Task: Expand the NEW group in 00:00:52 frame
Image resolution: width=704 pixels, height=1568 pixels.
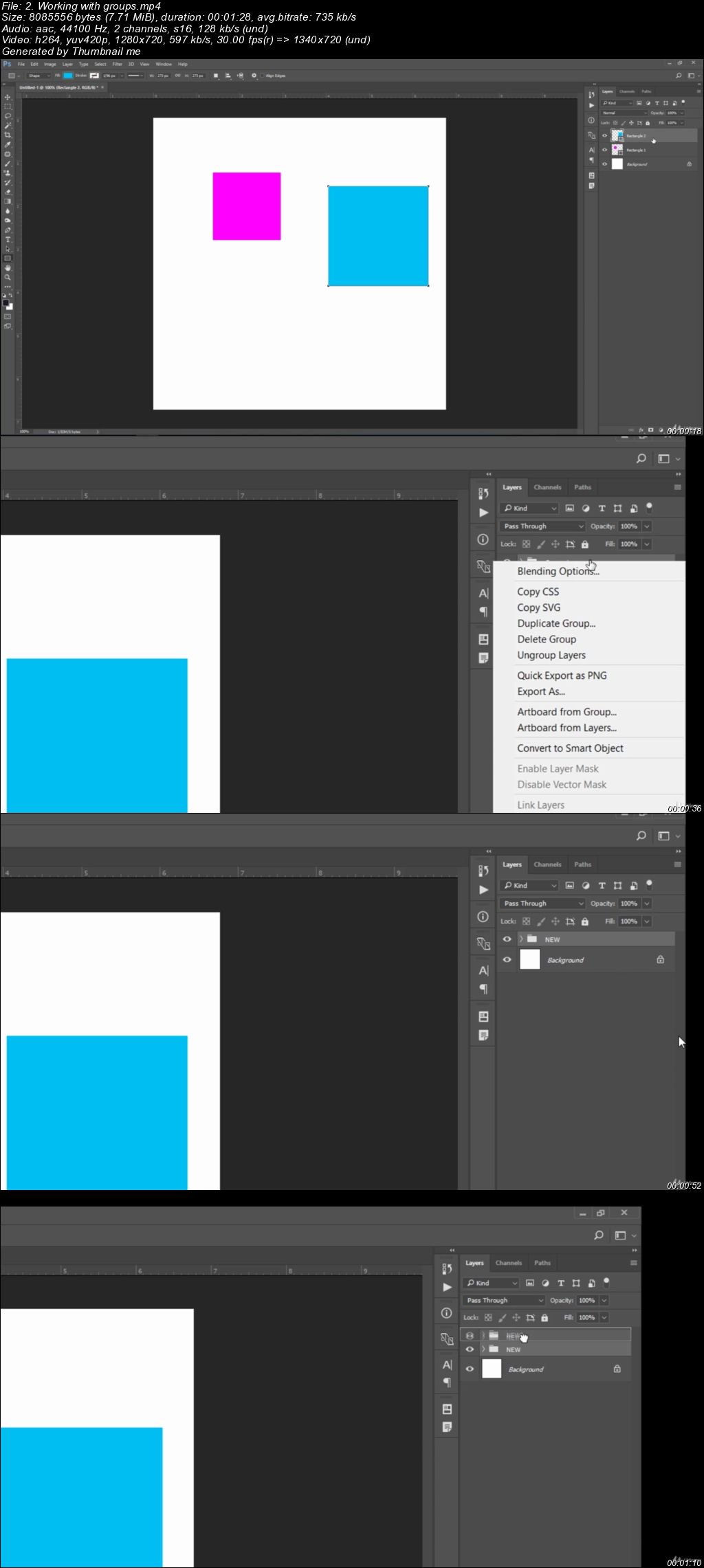Action: pyautogui.click(x=521, y=939)
